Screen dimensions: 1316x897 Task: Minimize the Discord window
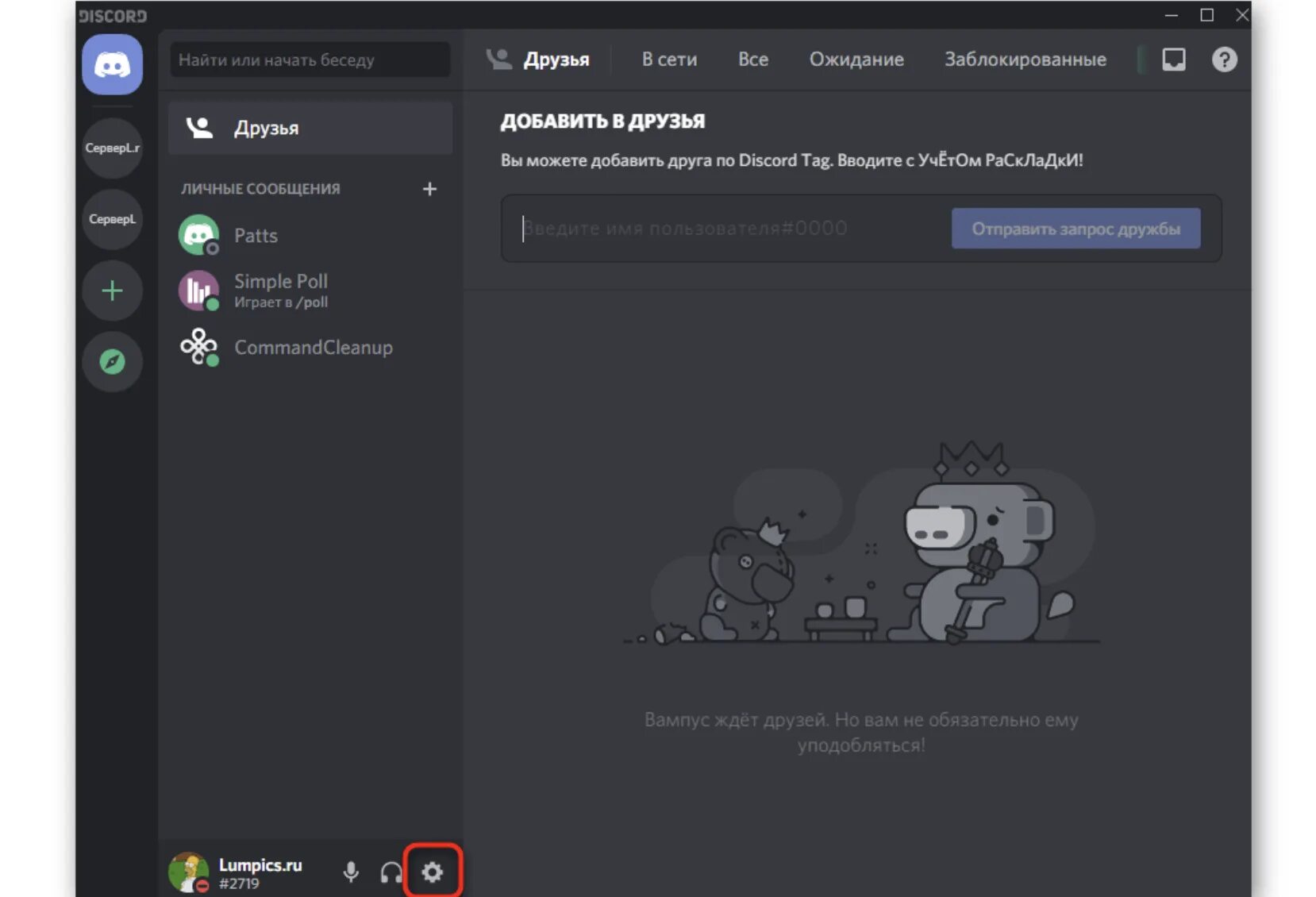click(x=1171, y=15)
